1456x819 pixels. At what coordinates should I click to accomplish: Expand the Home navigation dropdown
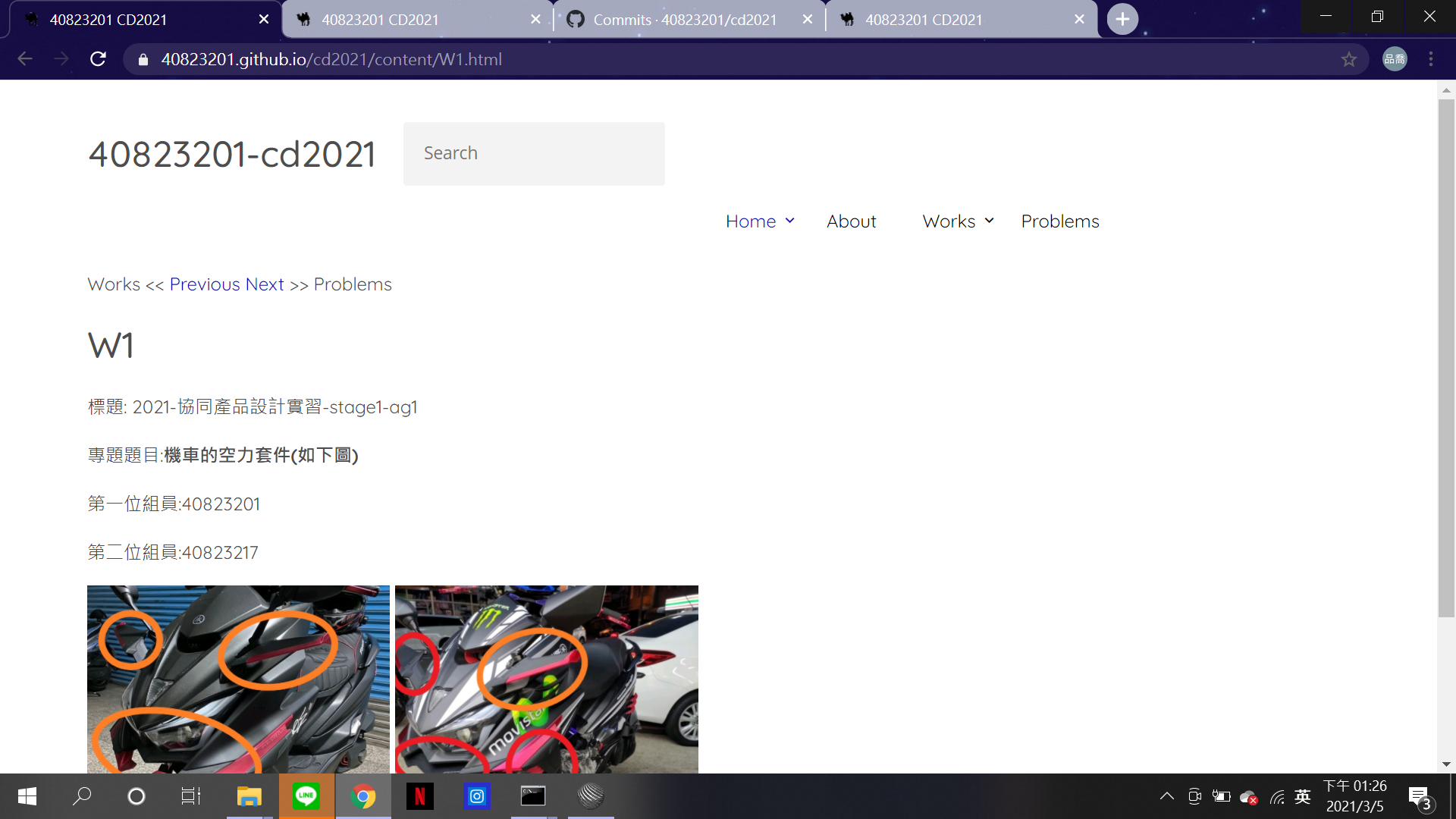click(789, 221)
